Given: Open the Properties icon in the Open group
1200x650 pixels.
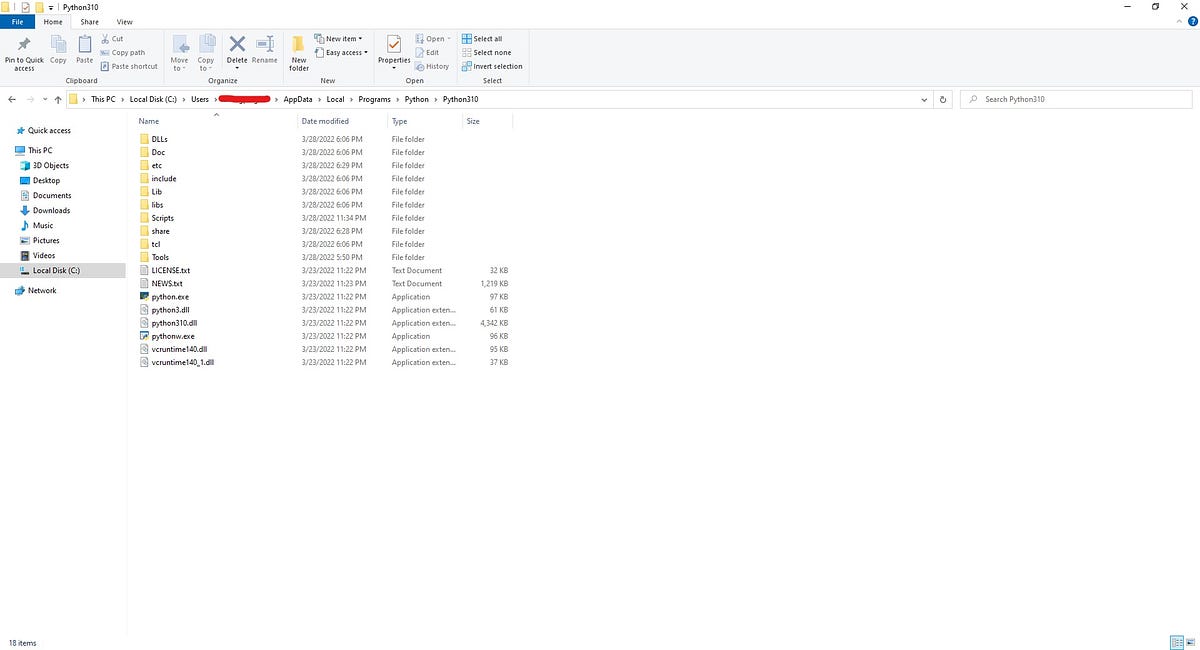Looking at the screenshot, I should pyautogui.click(x=393, y=52).
